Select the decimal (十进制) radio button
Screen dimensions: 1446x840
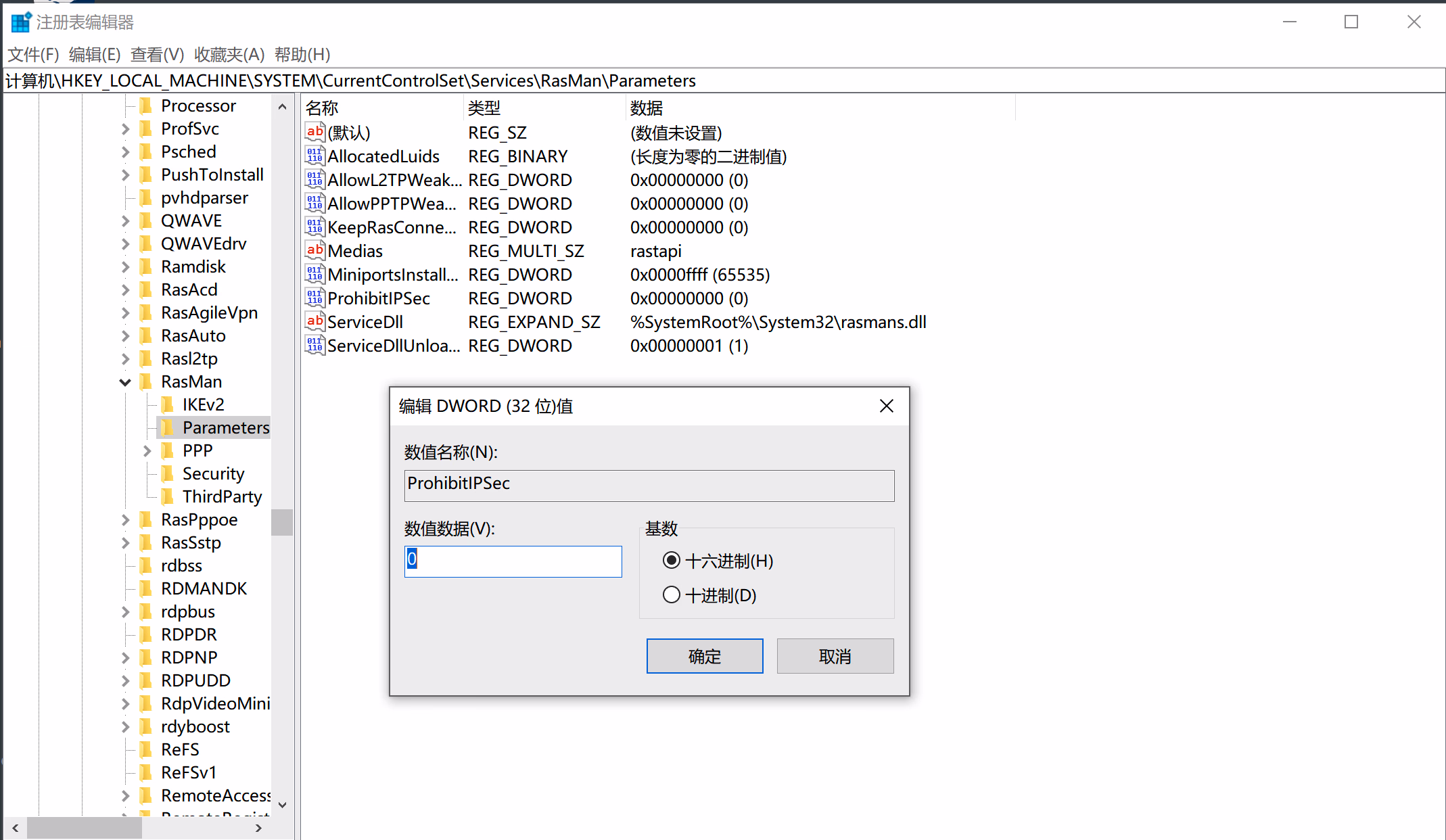tap(671, 594)
